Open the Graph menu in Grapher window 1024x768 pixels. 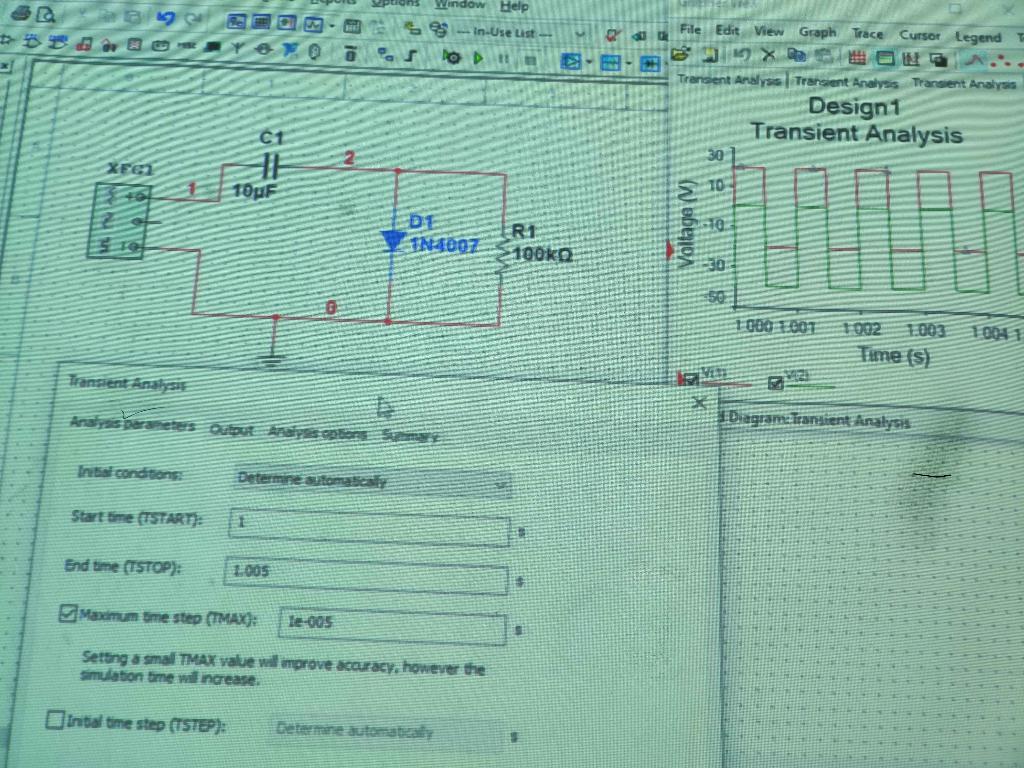pos(817,32)
